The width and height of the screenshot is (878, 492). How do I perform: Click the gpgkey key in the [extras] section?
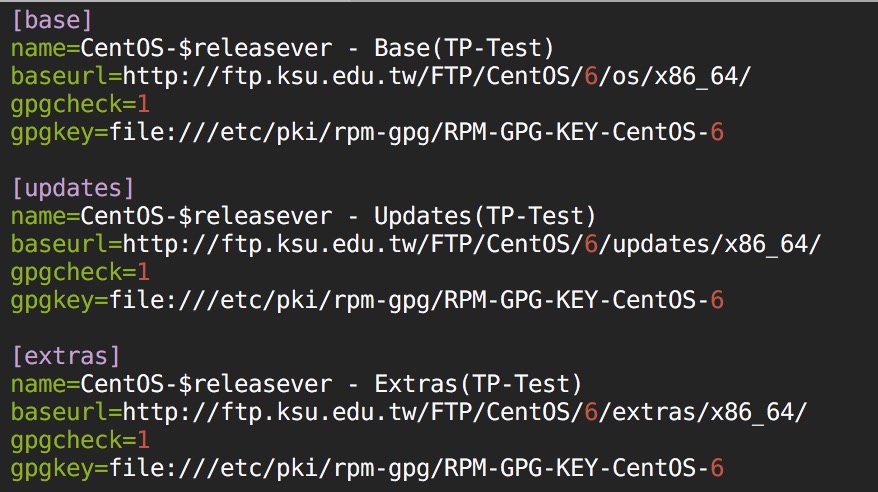click(x=53, y=469)
